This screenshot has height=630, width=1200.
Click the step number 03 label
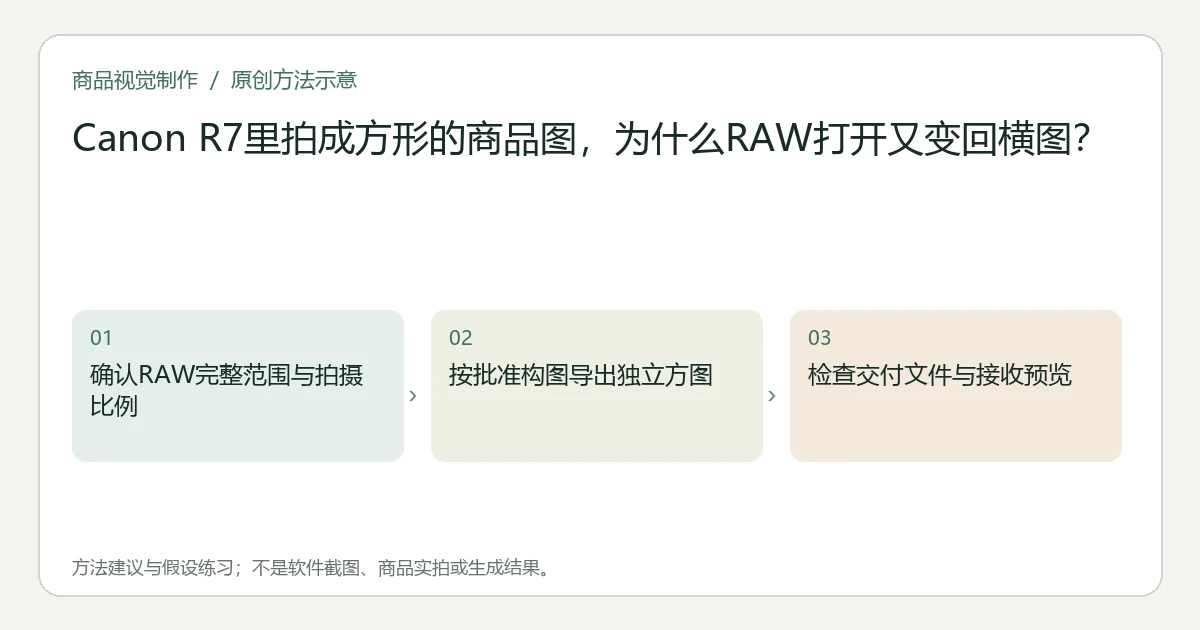point(819,338)
